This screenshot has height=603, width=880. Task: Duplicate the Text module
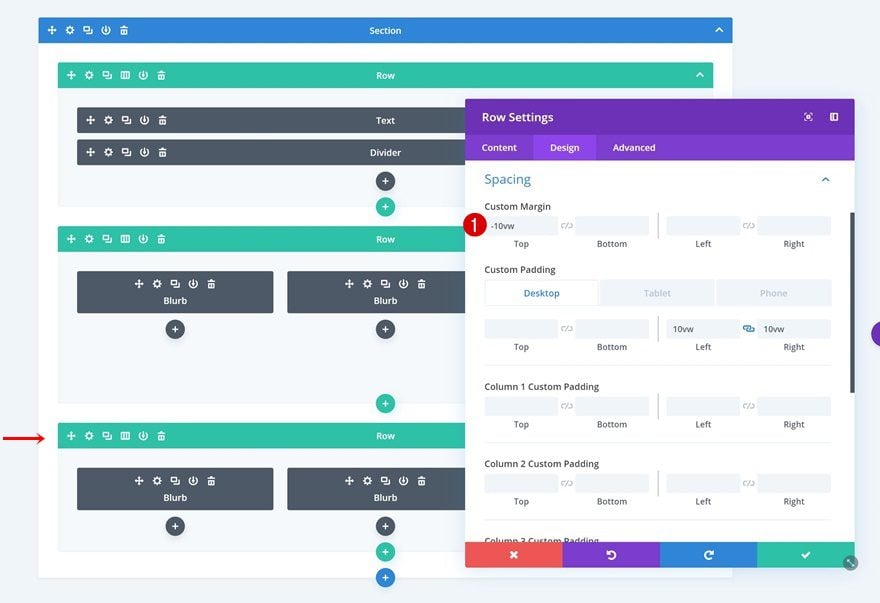coord(126,120)
